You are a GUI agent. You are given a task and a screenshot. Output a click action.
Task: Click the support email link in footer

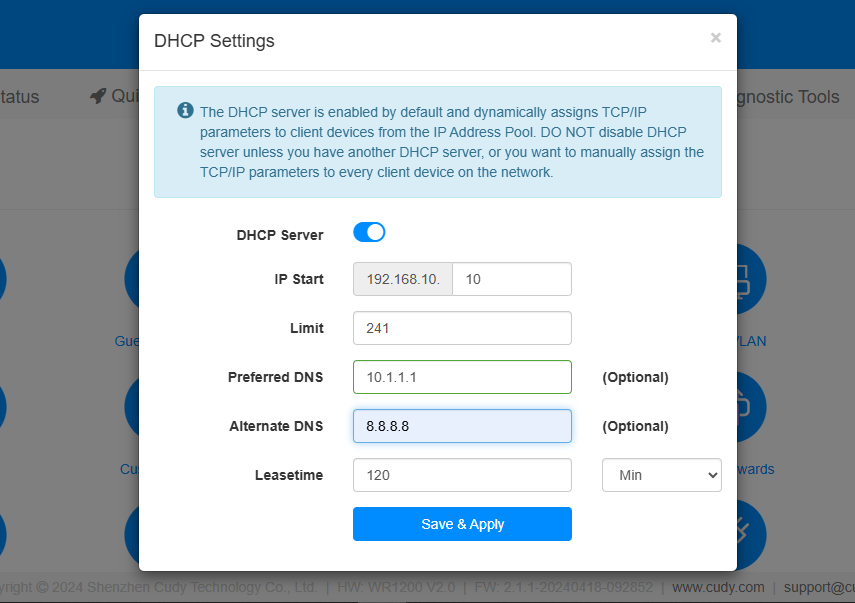[818, 587]
